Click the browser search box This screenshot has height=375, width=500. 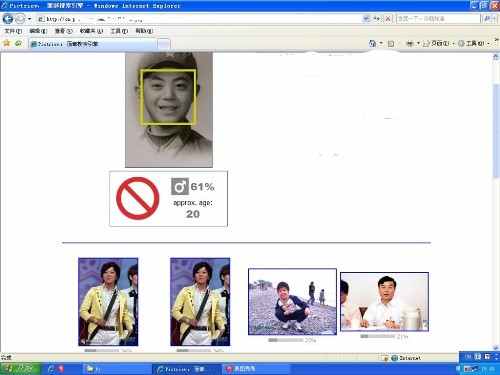click(438, 19)
